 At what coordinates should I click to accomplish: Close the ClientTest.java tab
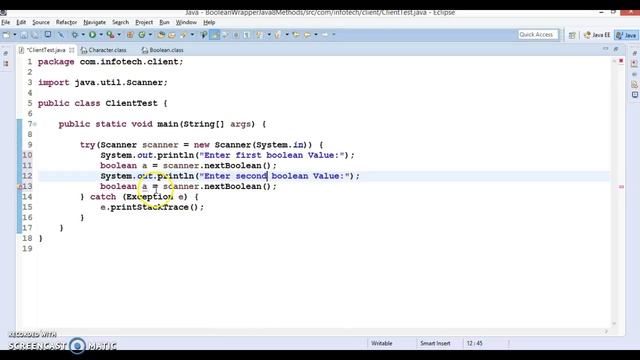72,50
